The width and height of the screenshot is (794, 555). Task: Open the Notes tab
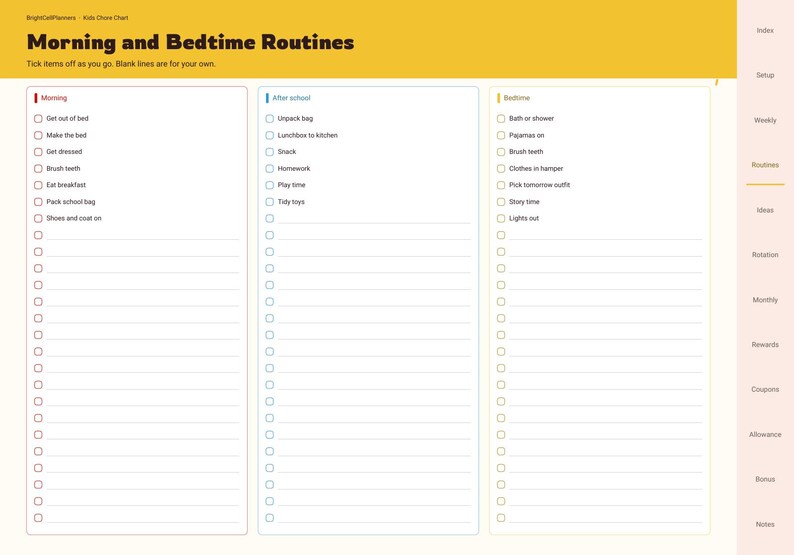coord(765,524)
